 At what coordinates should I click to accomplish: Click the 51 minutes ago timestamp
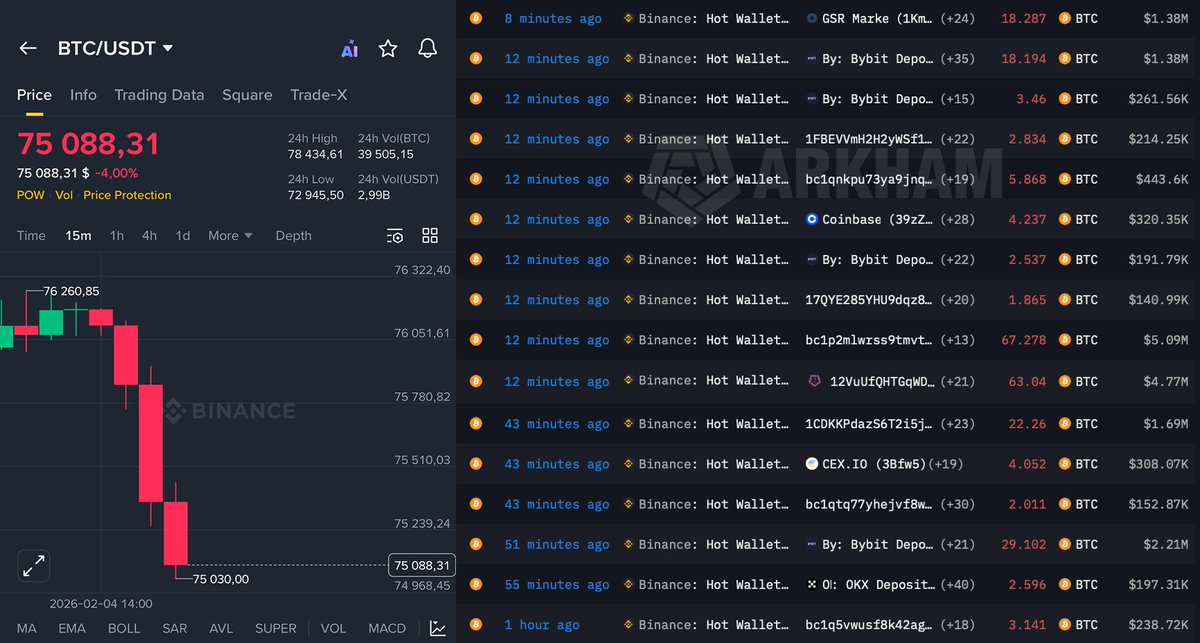point(557,545)
